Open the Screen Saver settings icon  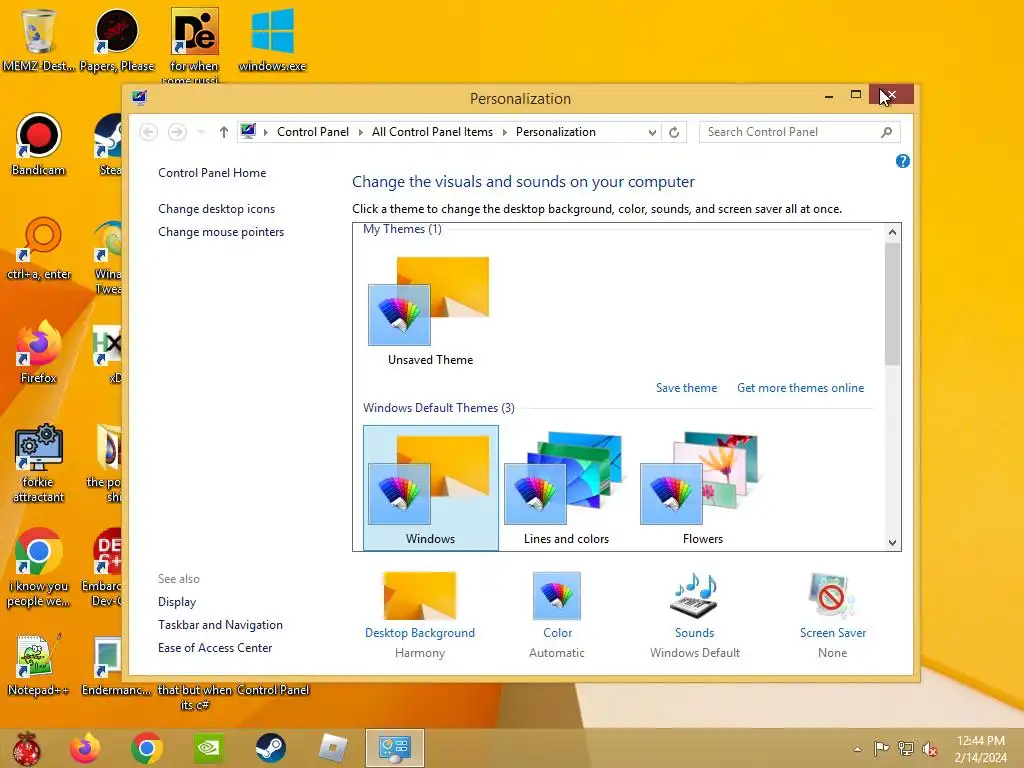832,596
